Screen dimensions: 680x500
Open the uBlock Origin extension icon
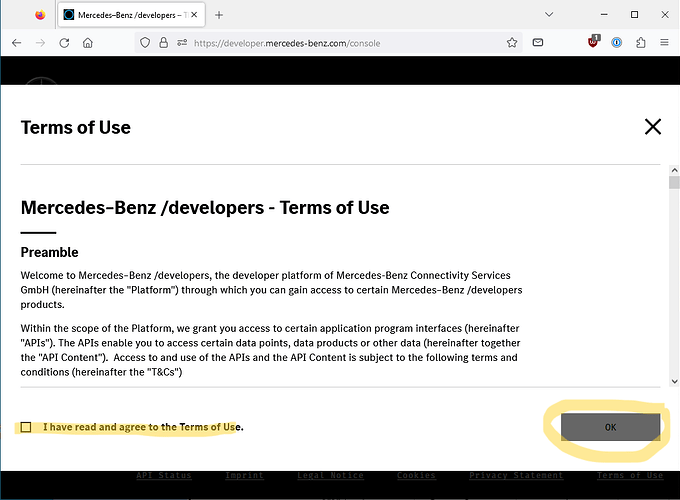[x=593, y=42]
